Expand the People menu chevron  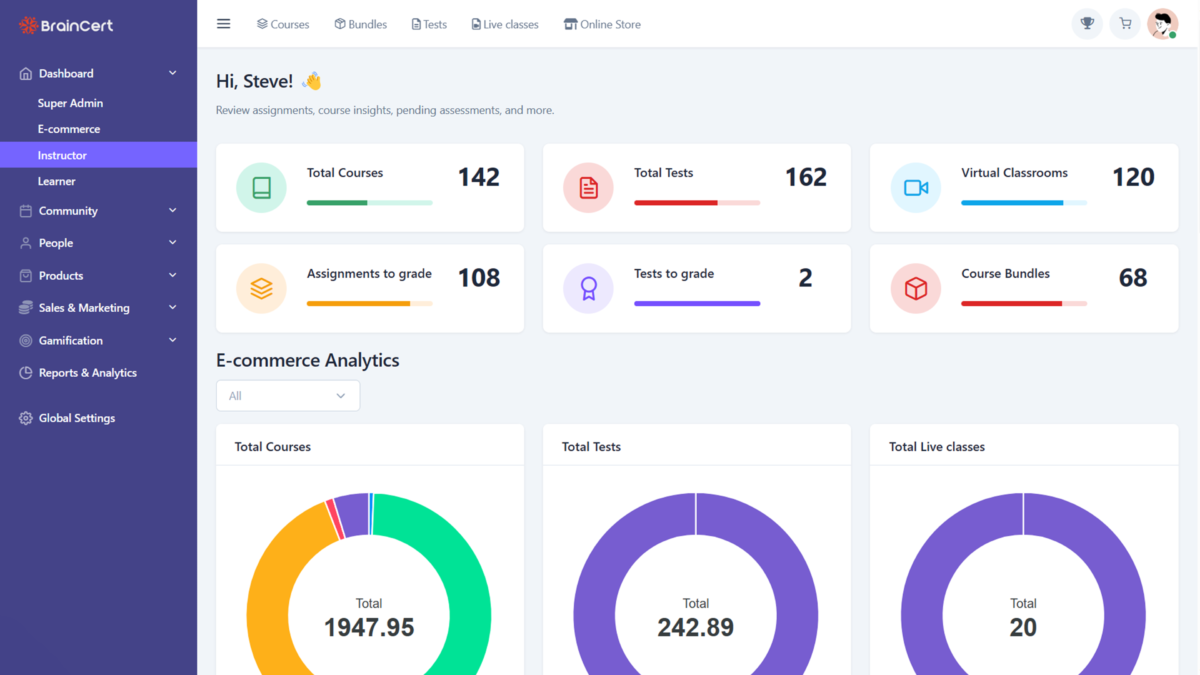173,243
